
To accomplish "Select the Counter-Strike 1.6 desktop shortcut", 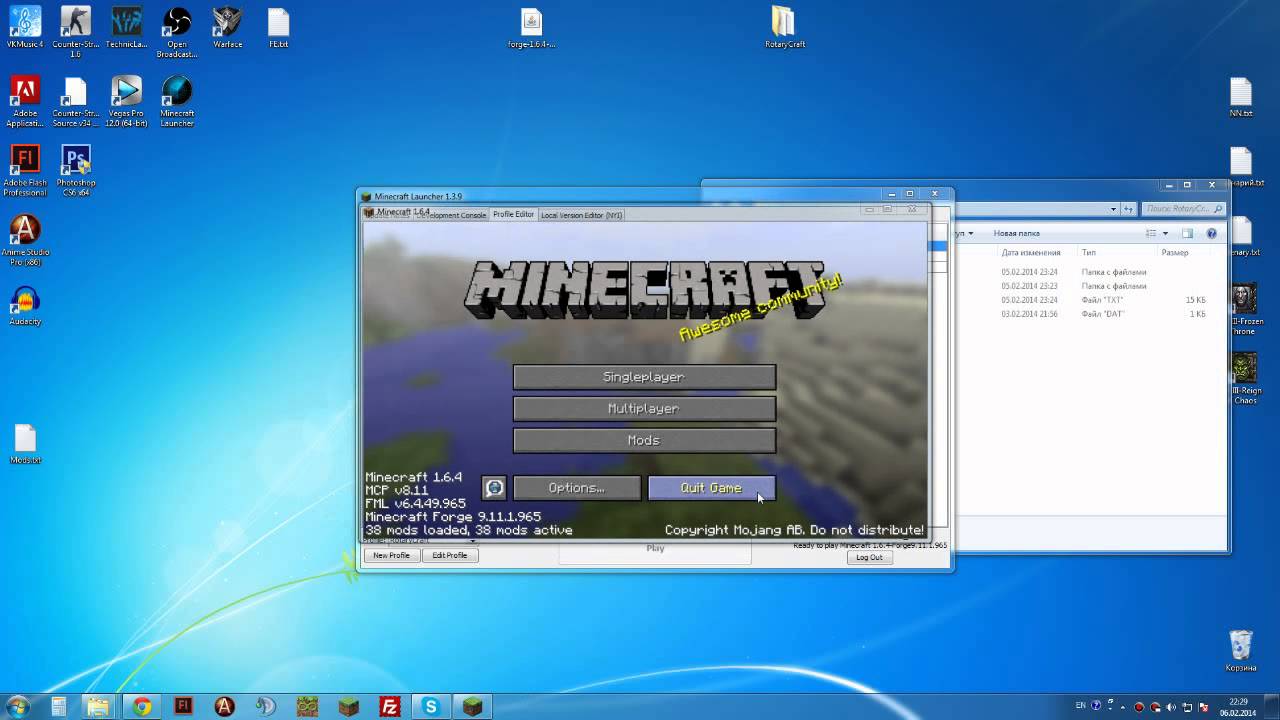I will 75,32.
